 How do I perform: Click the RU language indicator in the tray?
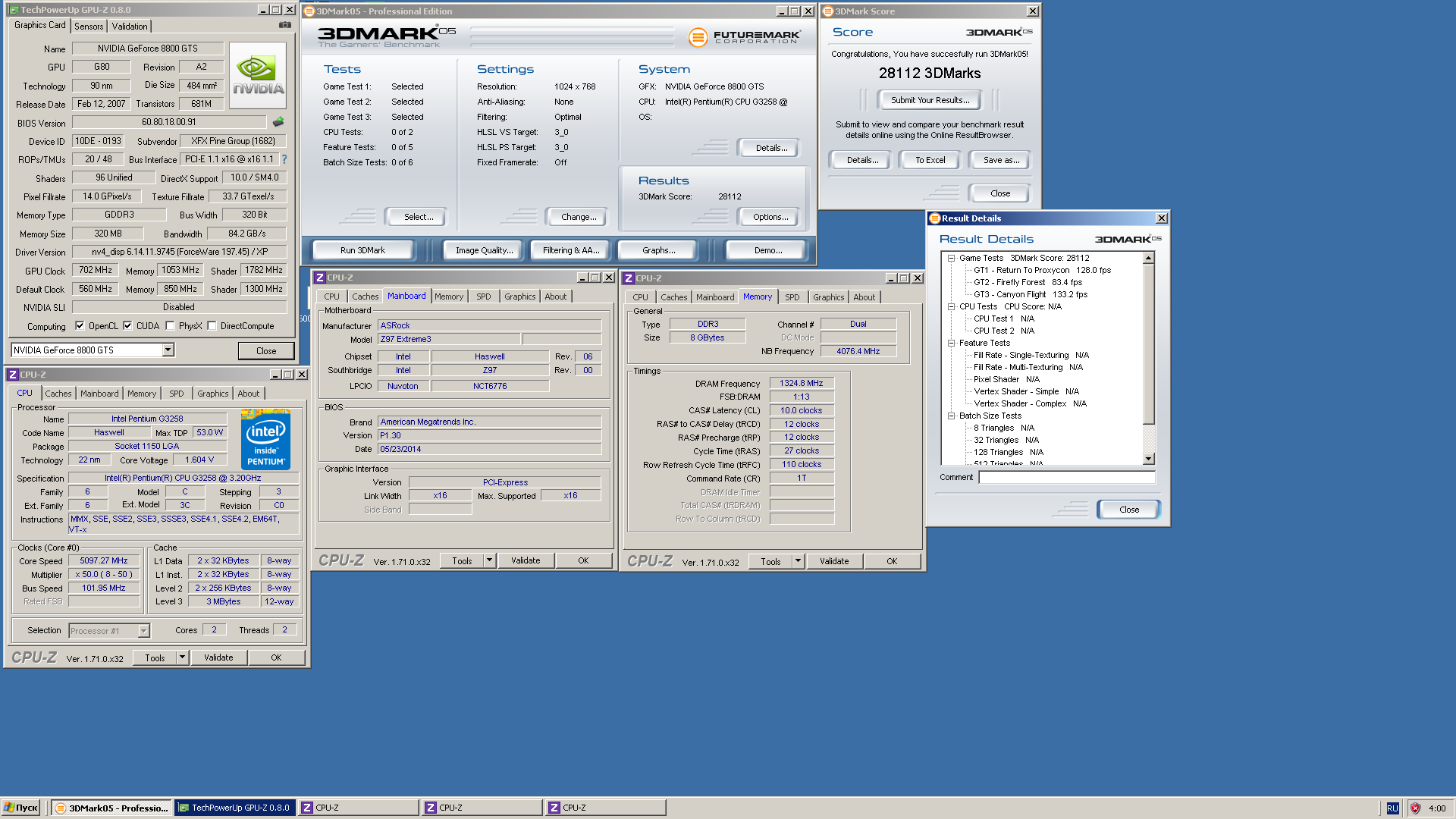pos(1392,808)
